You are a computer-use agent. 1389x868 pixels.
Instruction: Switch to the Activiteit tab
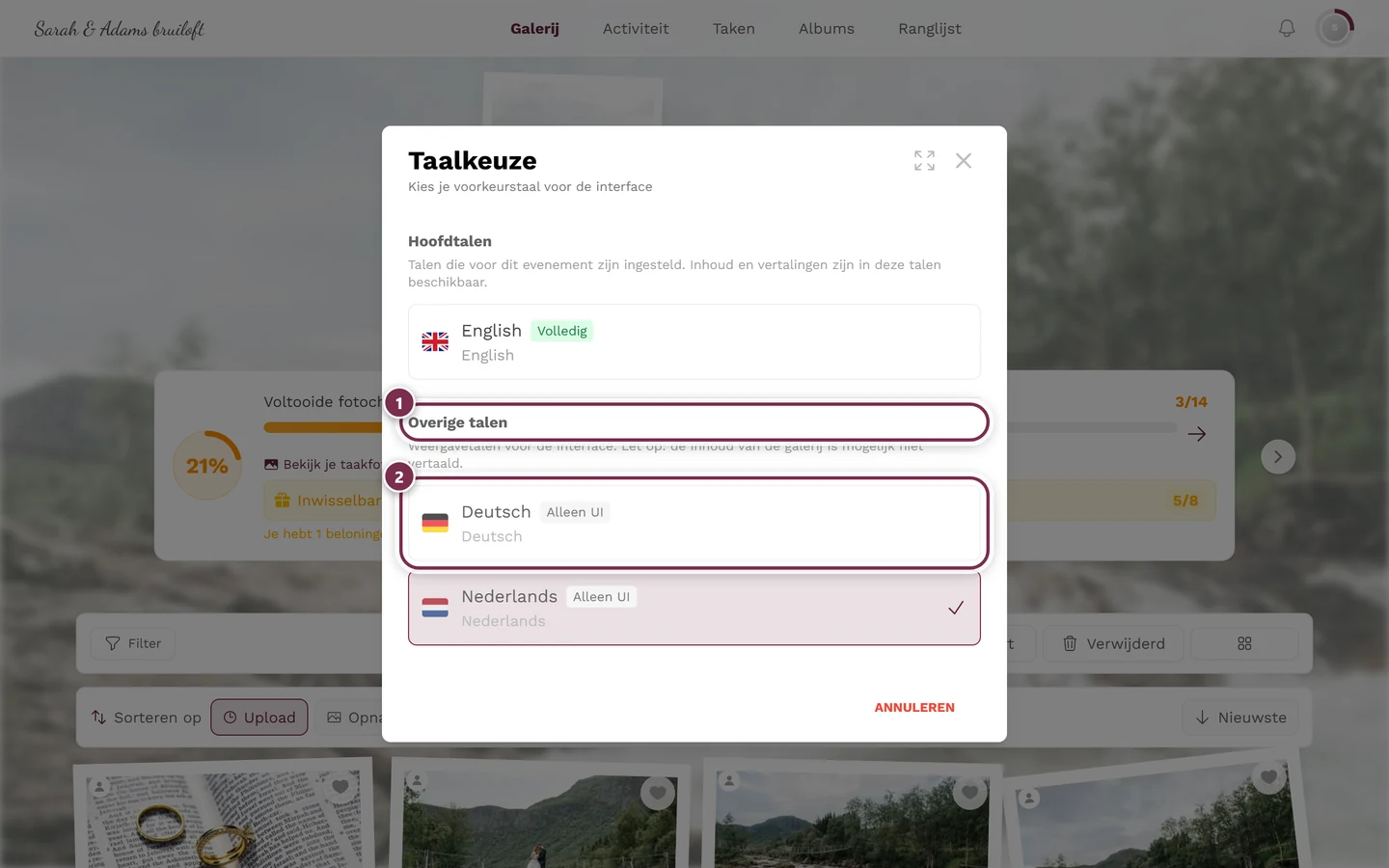click(x=636, y=29)
